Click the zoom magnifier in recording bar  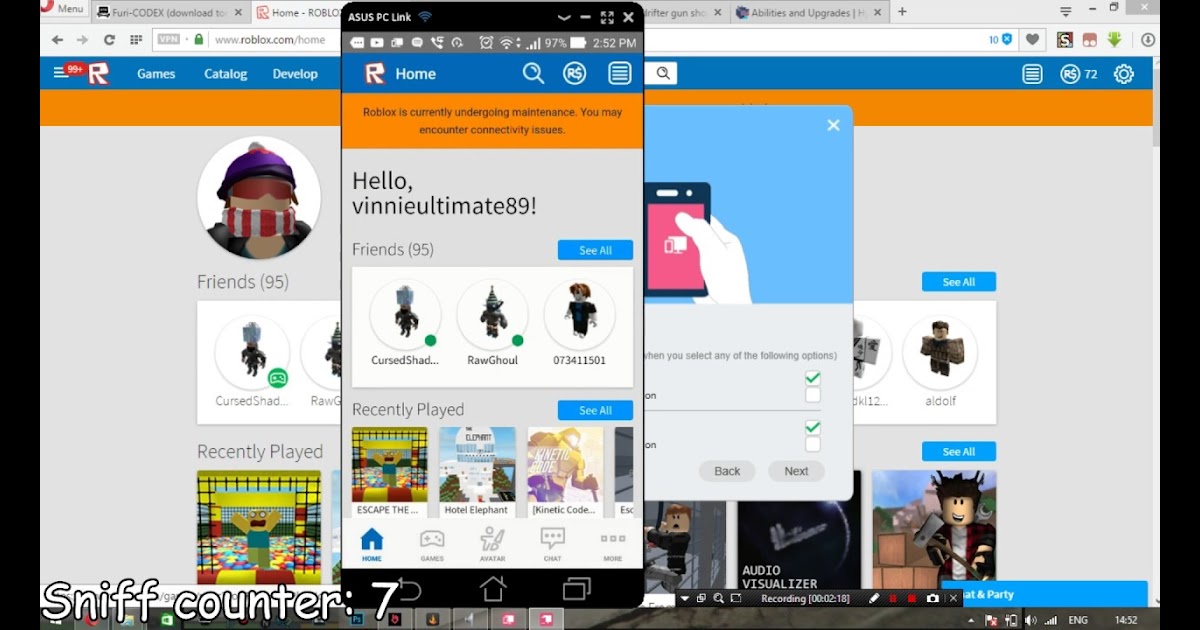click(718, 598)
